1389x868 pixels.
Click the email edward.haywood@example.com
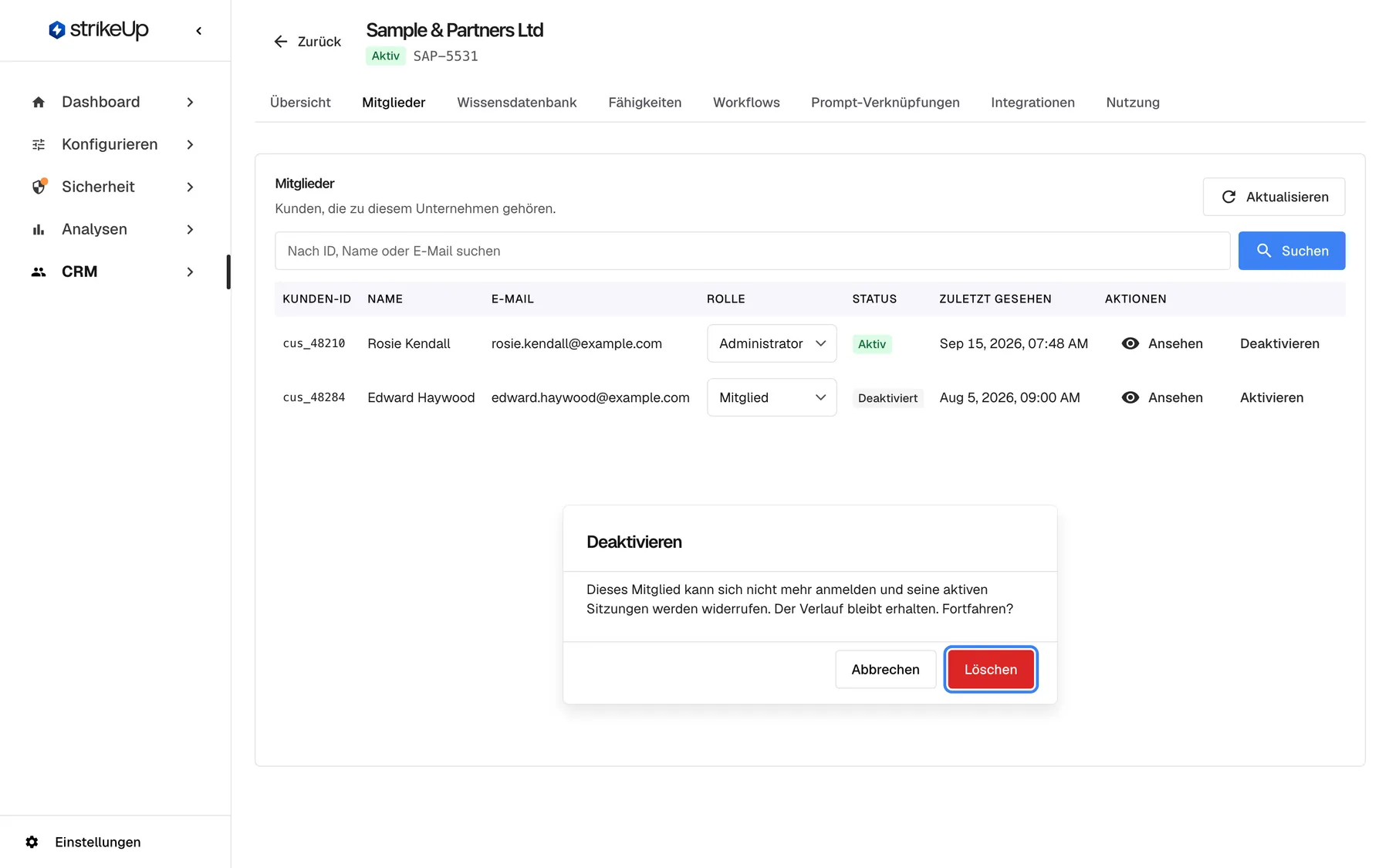pyautogui.click(x=590, y=397)
